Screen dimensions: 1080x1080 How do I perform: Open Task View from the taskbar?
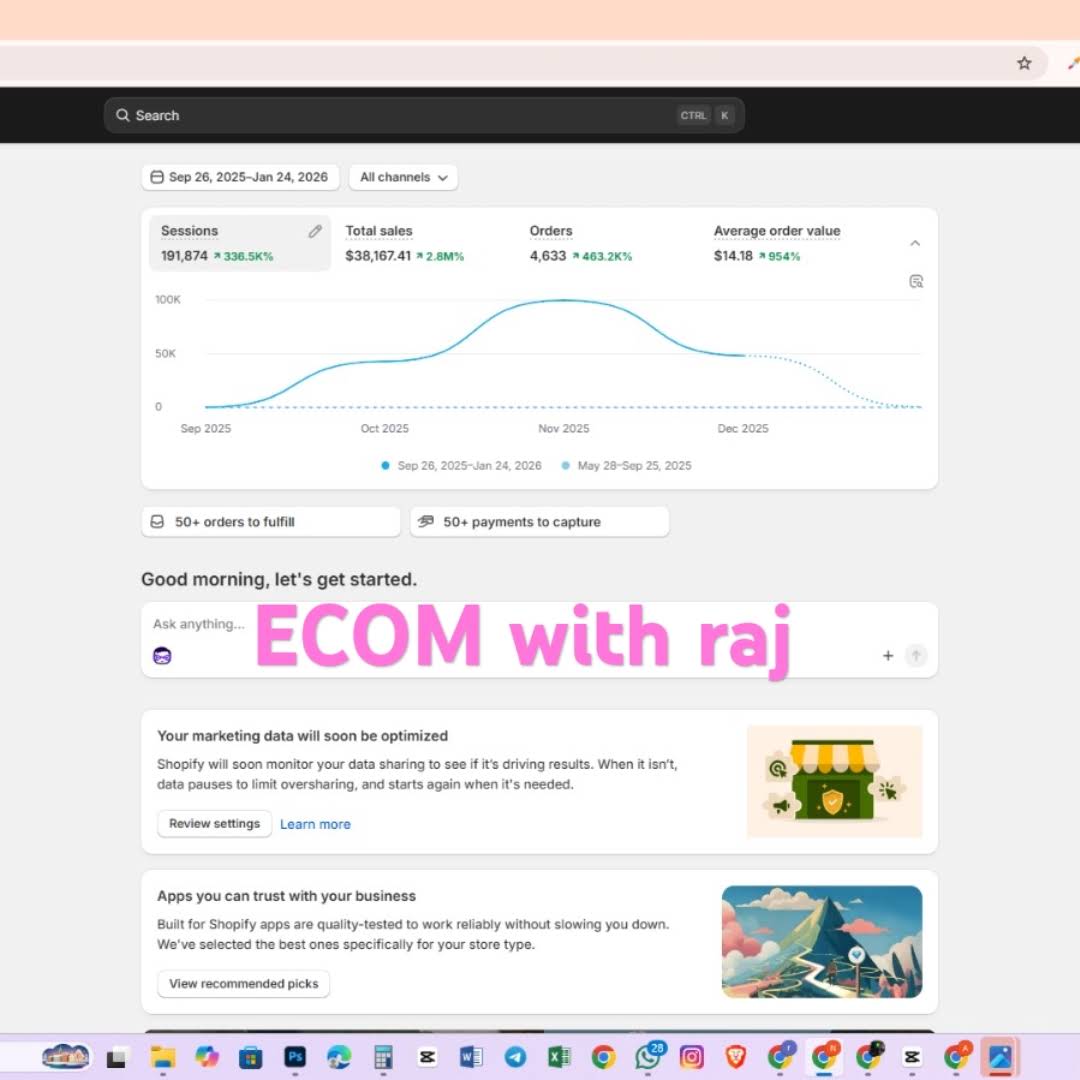pos(116,1057)
